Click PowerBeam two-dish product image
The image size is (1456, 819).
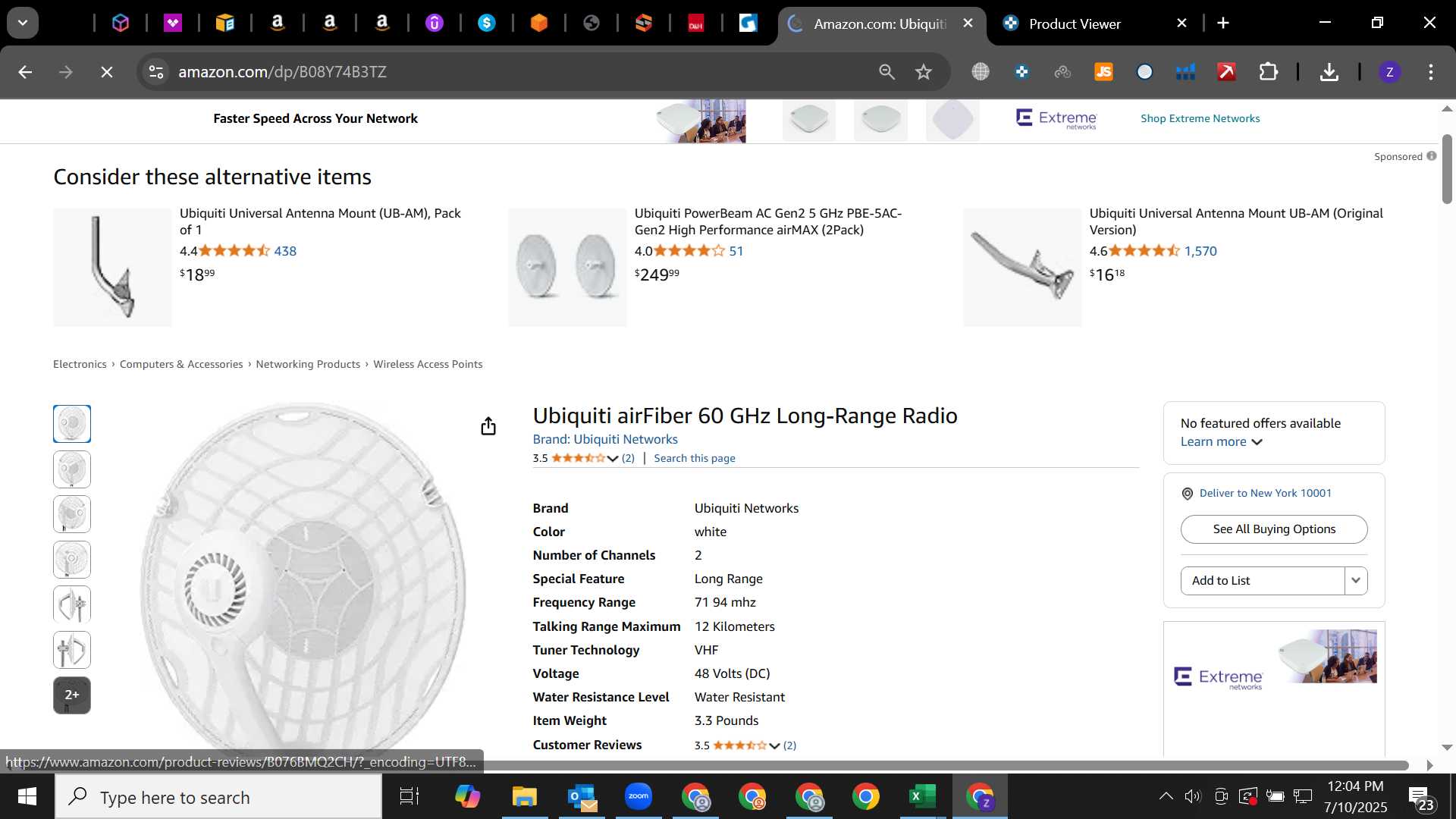point(567,267)
